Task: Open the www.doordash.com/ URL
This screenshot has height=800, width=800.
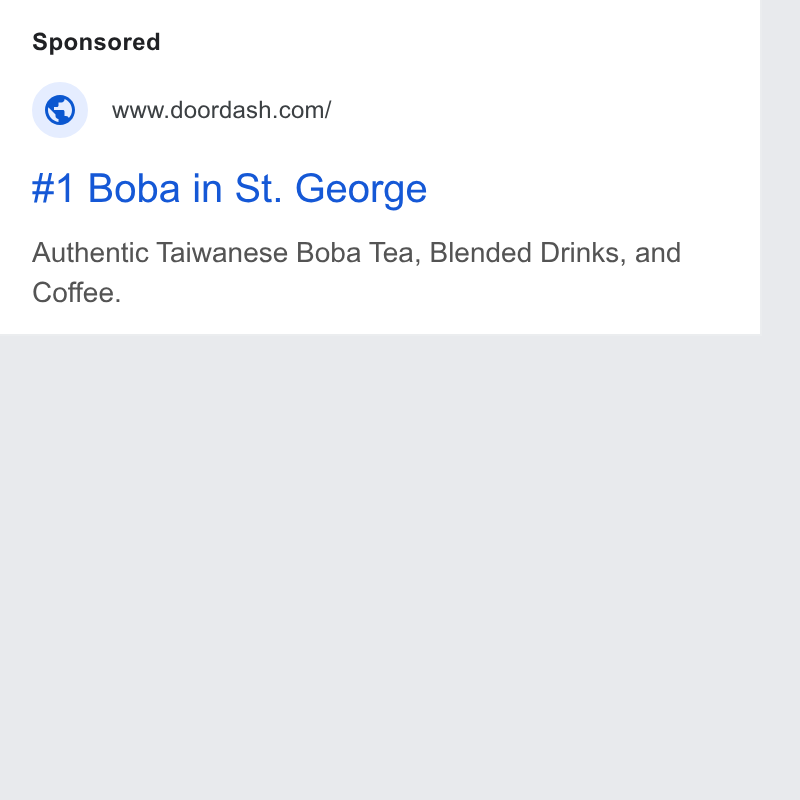Action: (221, 110)
